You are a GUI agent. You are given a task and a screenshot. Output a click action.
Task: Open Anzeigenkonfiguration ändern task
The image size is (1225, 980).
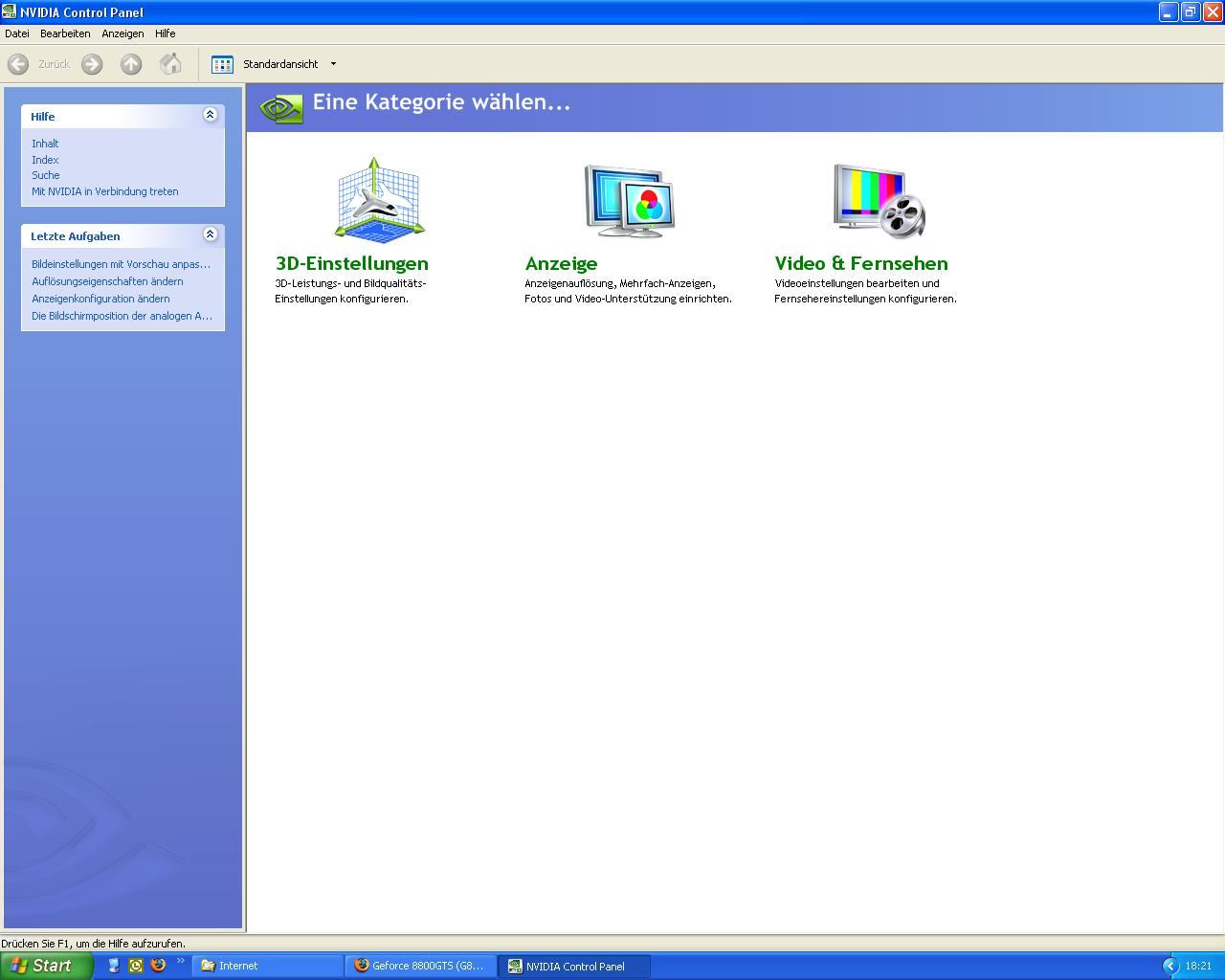tap(100, 299)
